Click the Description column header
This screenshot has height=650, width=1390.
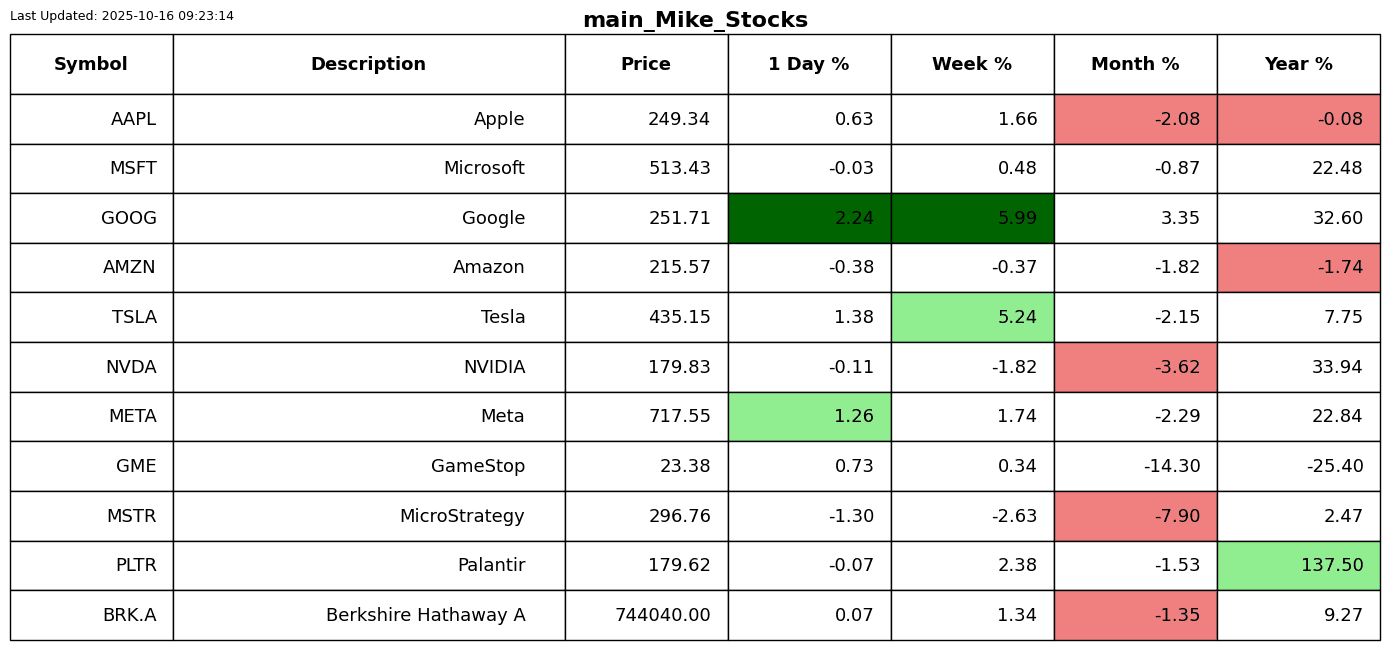click(368, 65)
